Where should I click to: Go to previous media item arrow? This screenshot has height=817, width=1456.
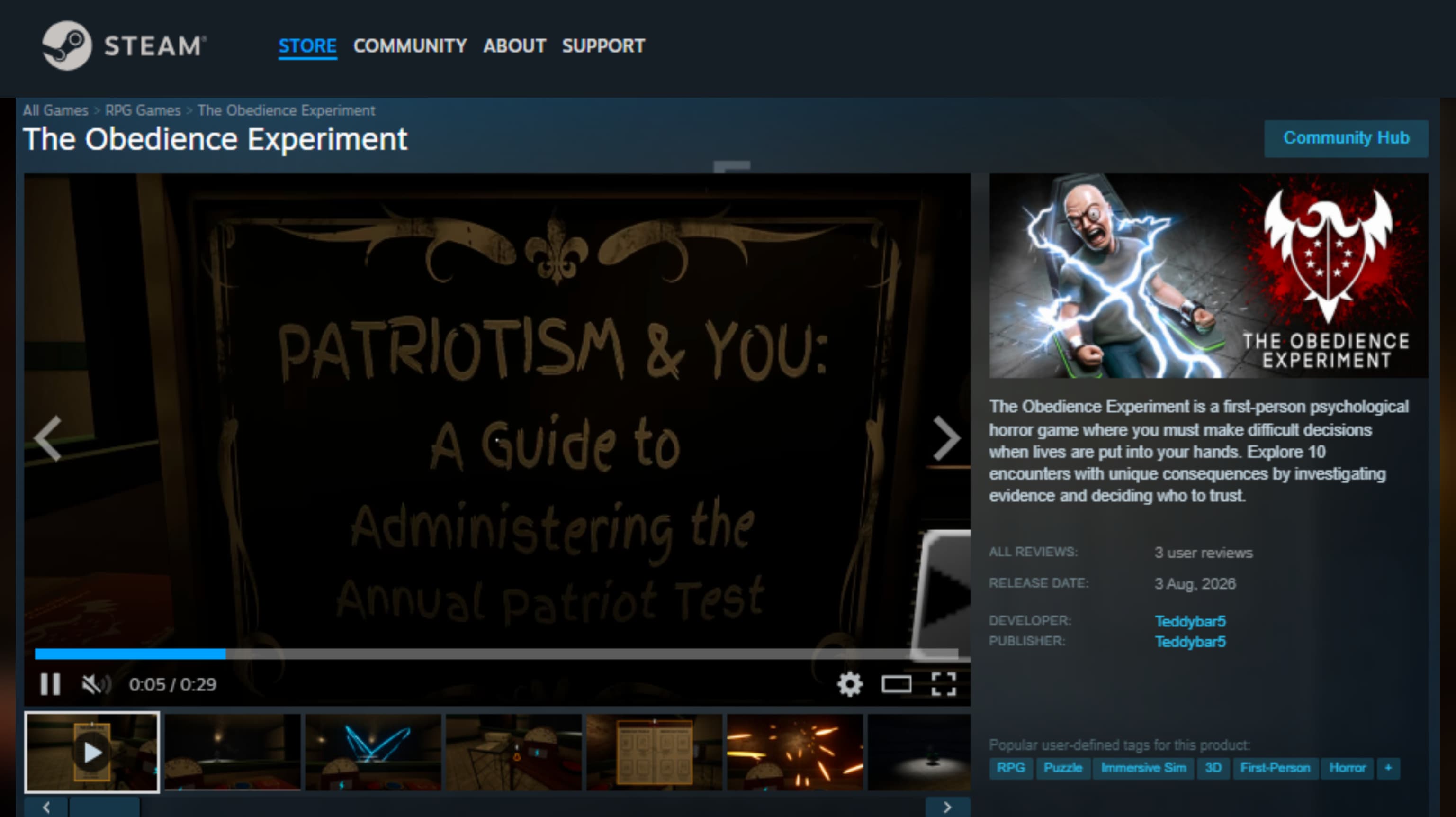tap(47, 438)
